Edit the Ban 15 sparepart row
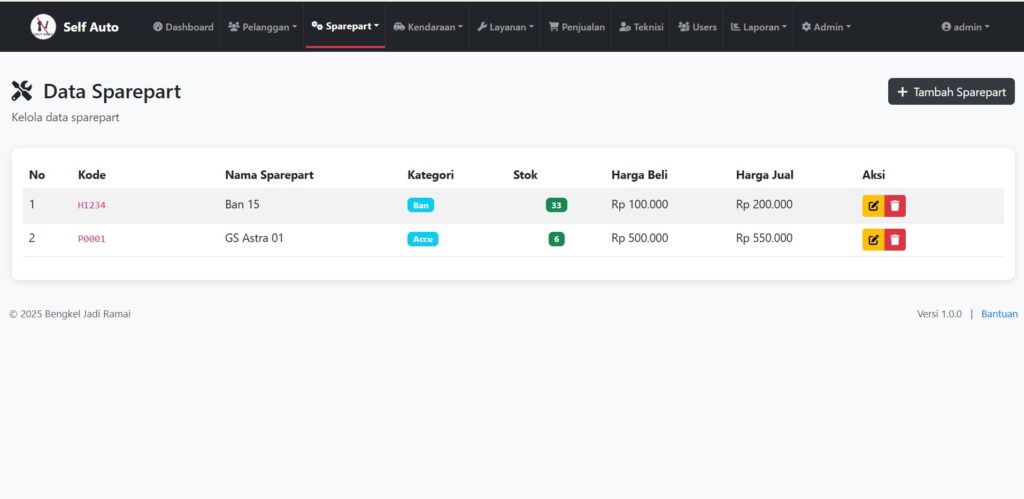1024x499 pixels. (873, 206)
